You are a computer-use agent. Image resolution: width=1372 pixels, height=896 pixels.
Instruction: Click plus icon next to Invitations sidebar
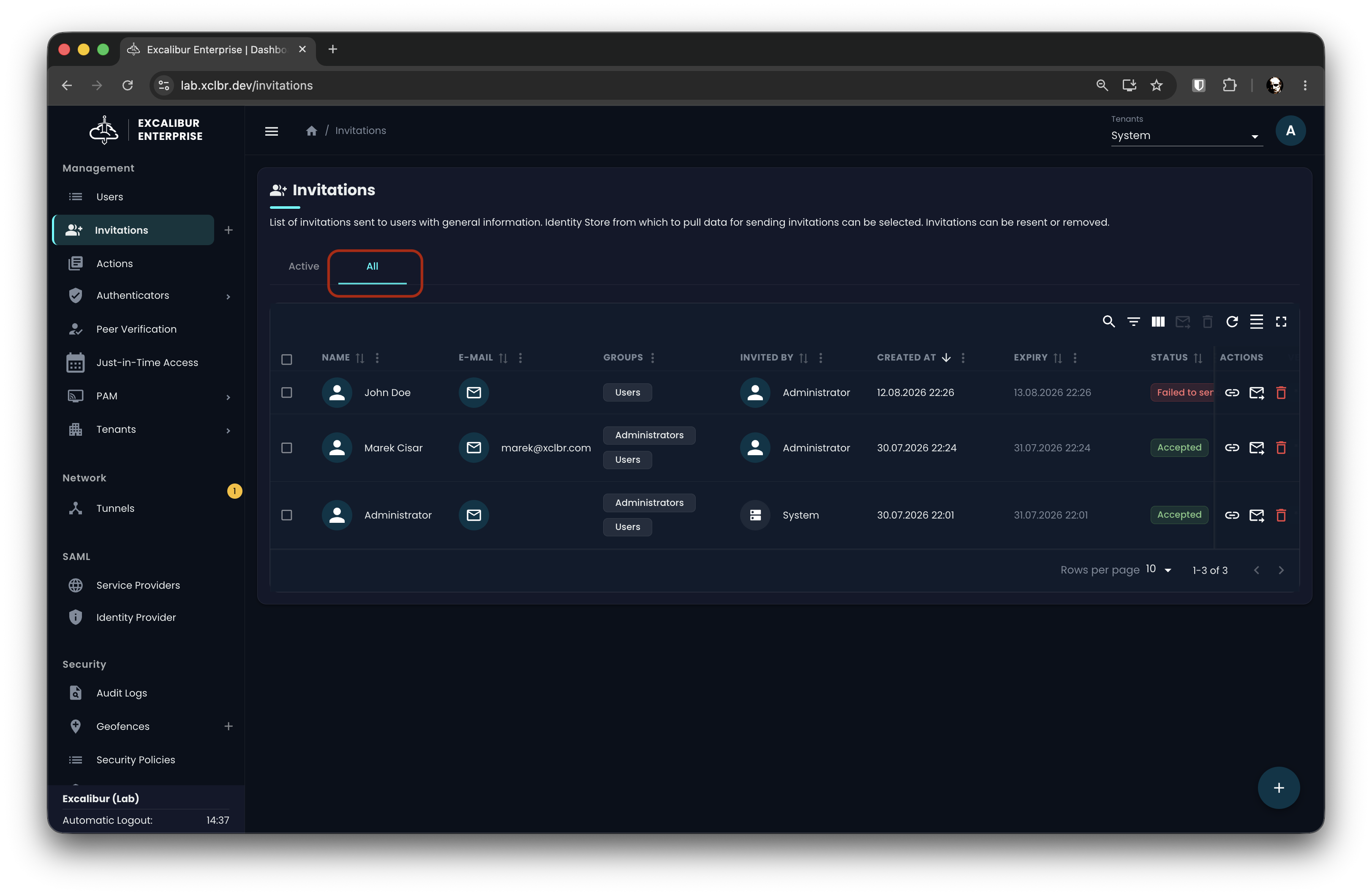tap(228, 230)
